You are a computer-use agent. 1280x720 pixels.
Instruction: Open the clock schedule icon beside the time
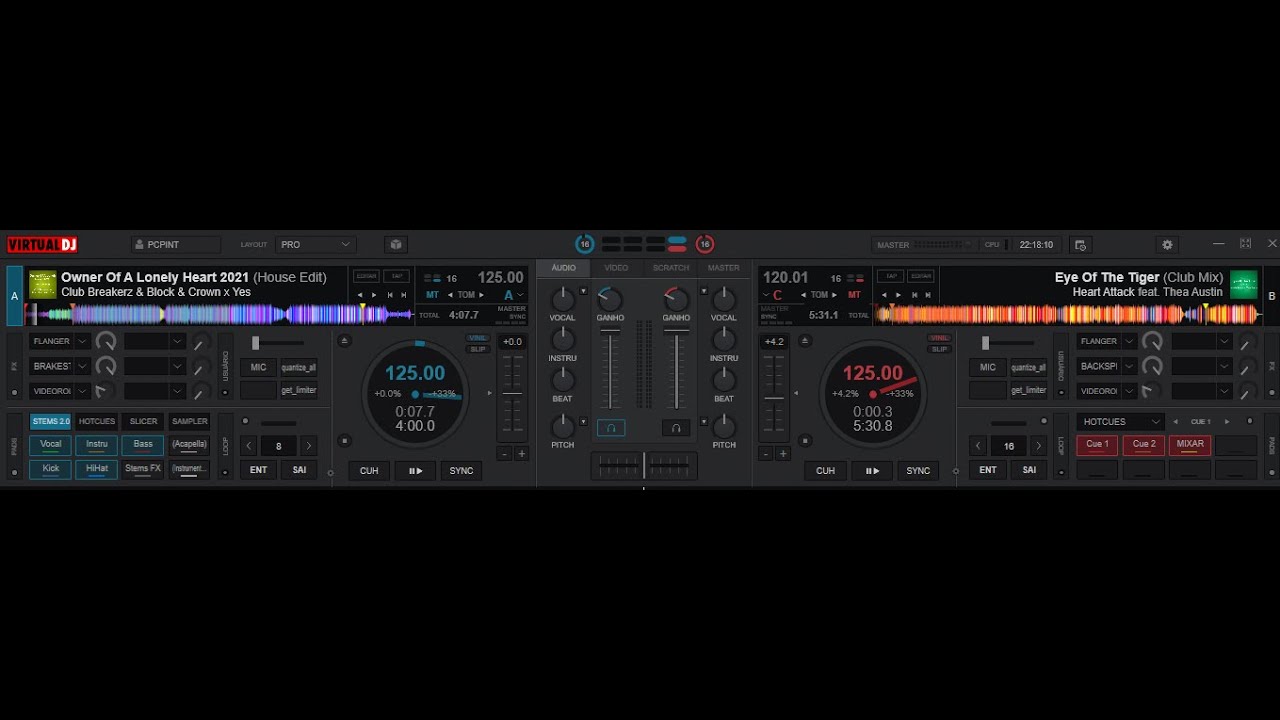(x=1080, y=245)
